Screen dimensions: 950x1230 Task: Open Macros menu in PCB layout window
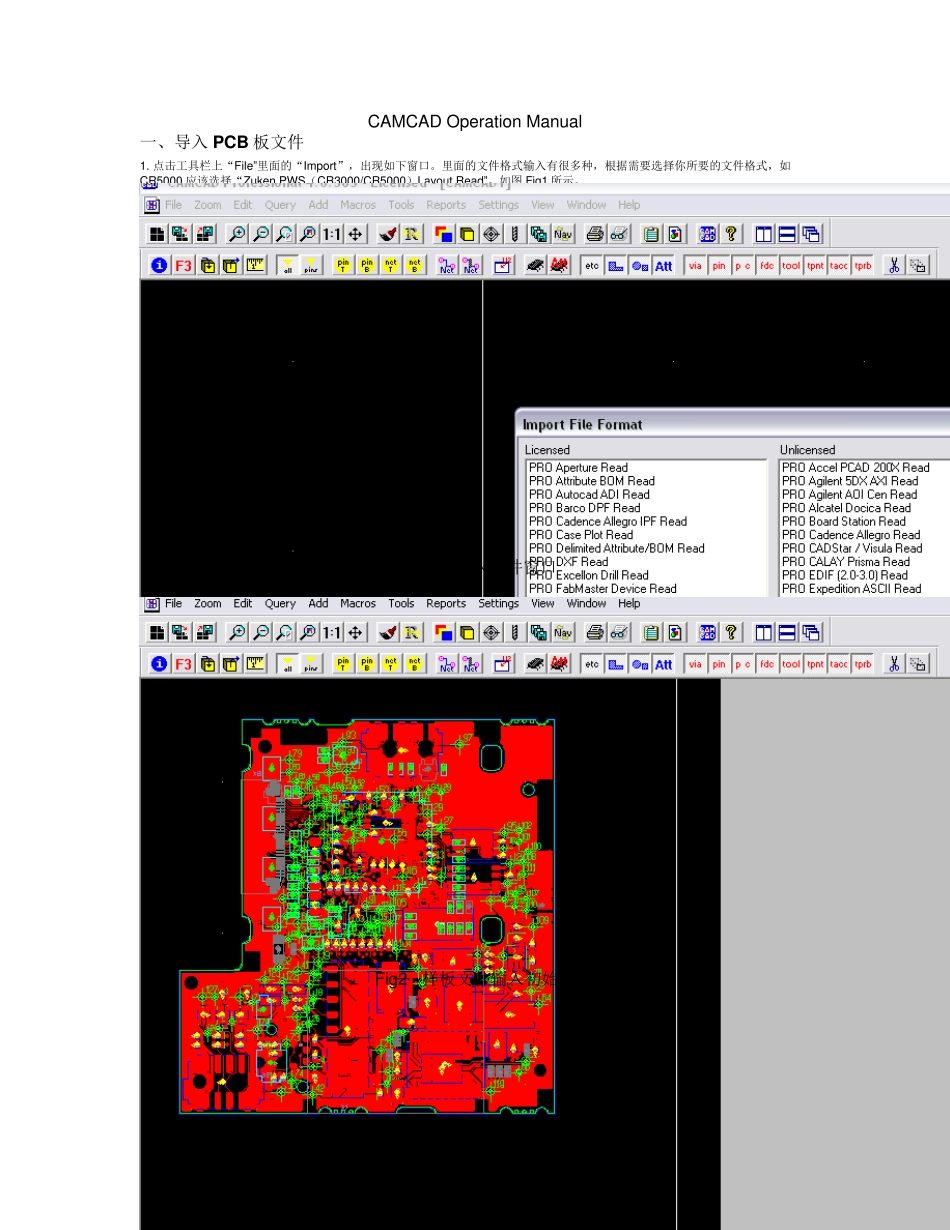[358, 603]
